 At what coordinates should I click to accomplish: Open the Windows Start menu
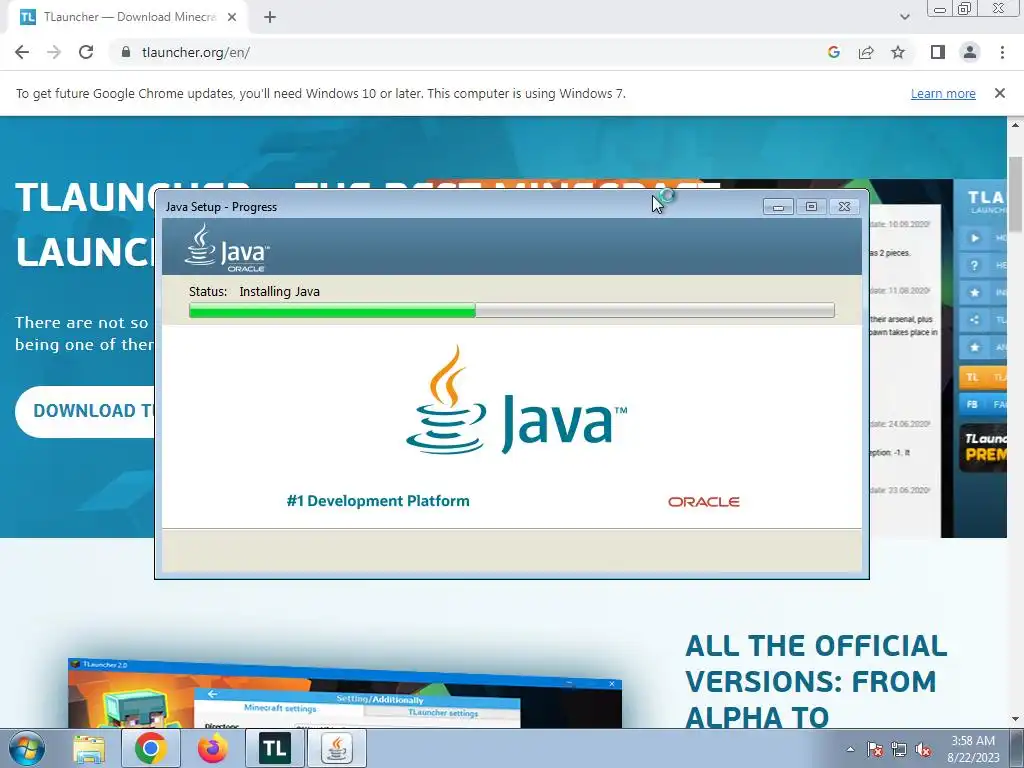coord(27,748)
